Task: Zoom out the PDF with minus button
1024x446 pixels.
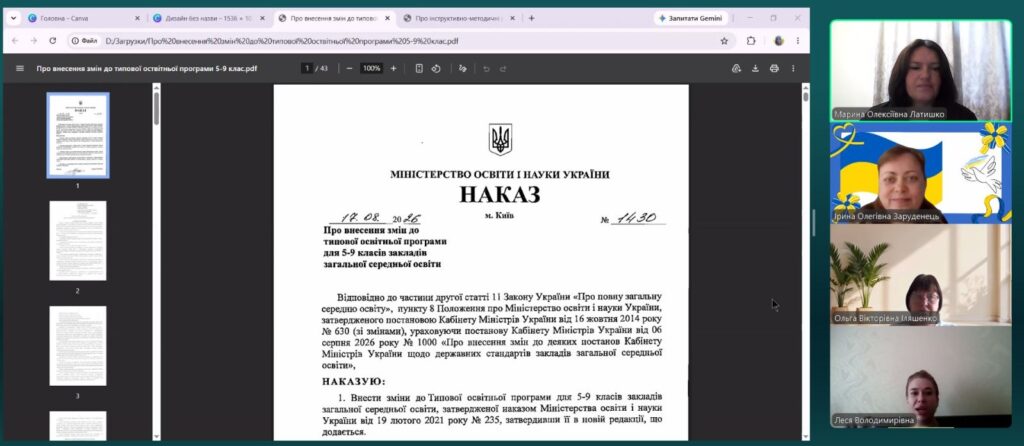Action: point(349,68)
